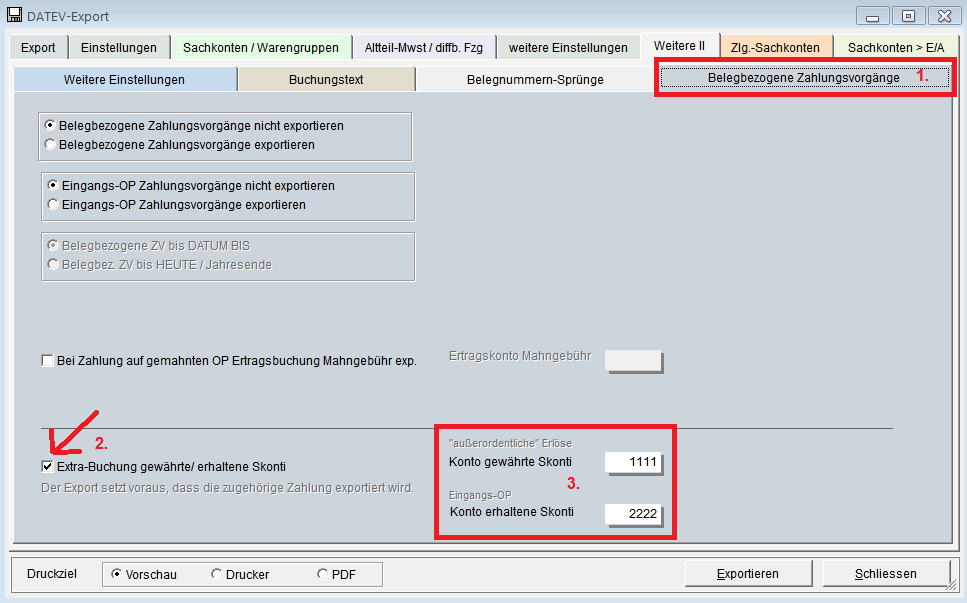The image size is (967, 603).
Task: Click the Druckziel label
Action: [x=52, y=573]
